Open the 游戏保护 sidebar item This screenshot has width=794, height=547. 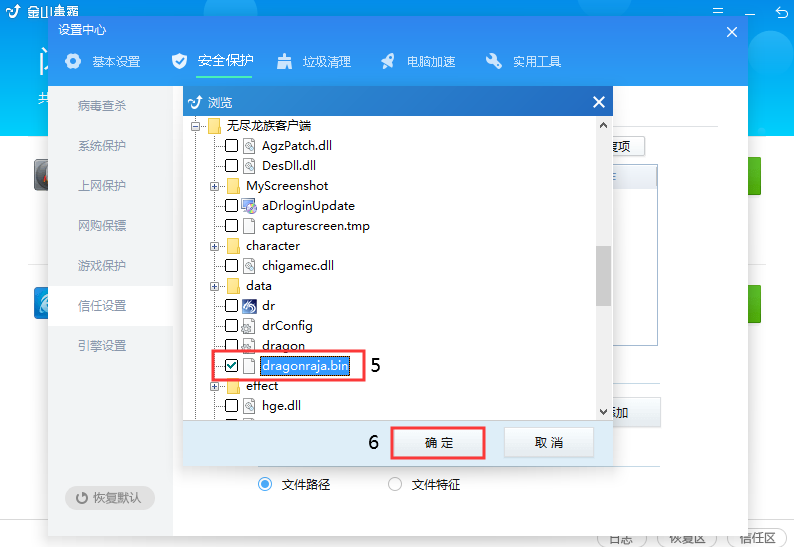click(102, 265)
